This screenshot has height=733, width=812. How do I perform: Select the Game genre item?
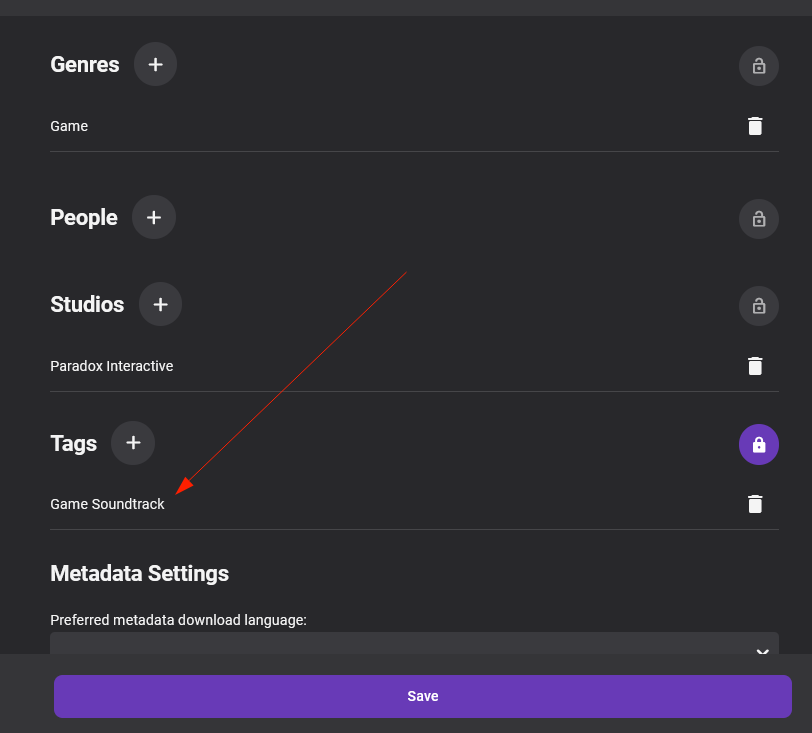[69, 126]
